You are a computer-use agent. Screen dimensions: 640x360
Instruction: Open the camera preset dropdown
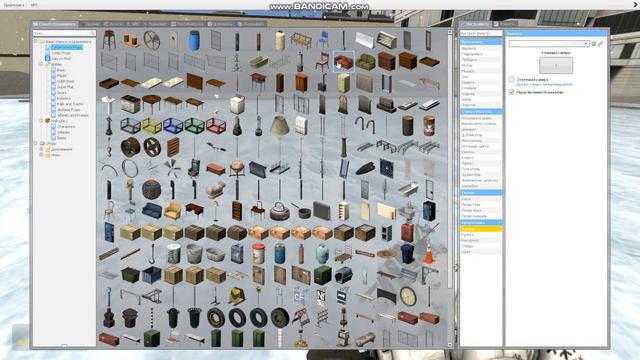click(x=549, y=44)
